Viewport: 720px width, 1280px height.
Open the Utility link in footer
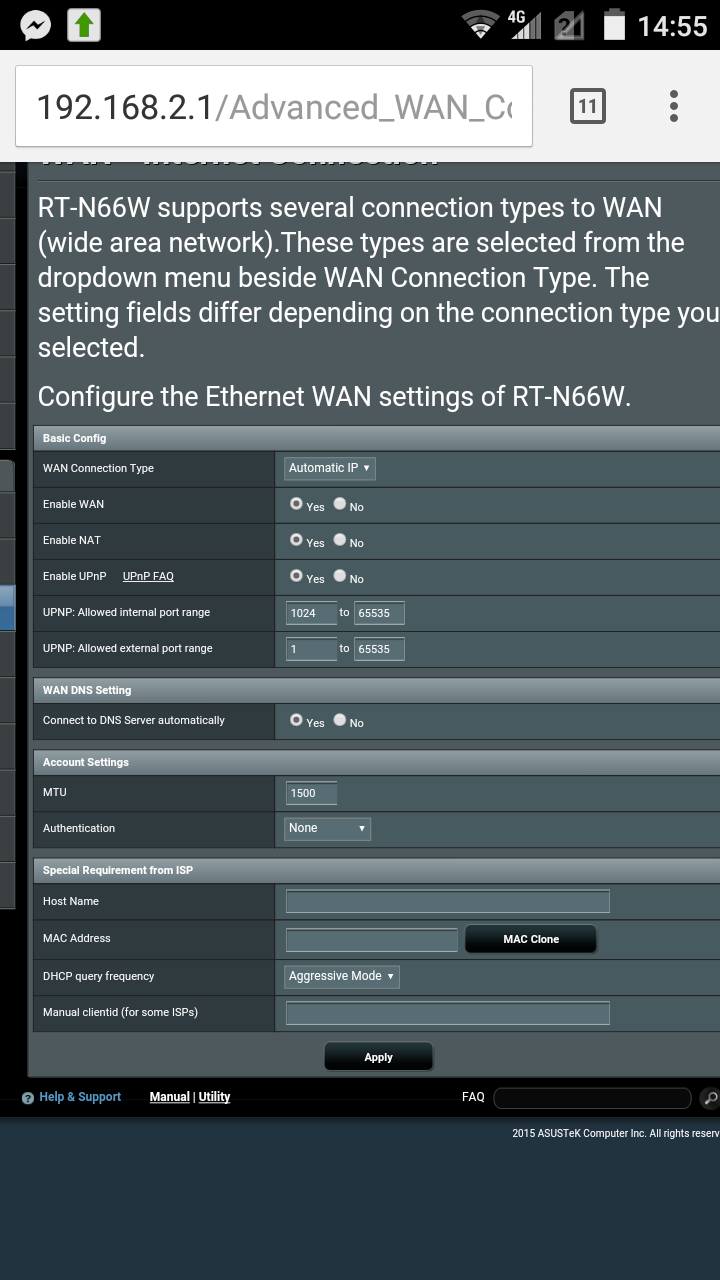(214, 1097)
